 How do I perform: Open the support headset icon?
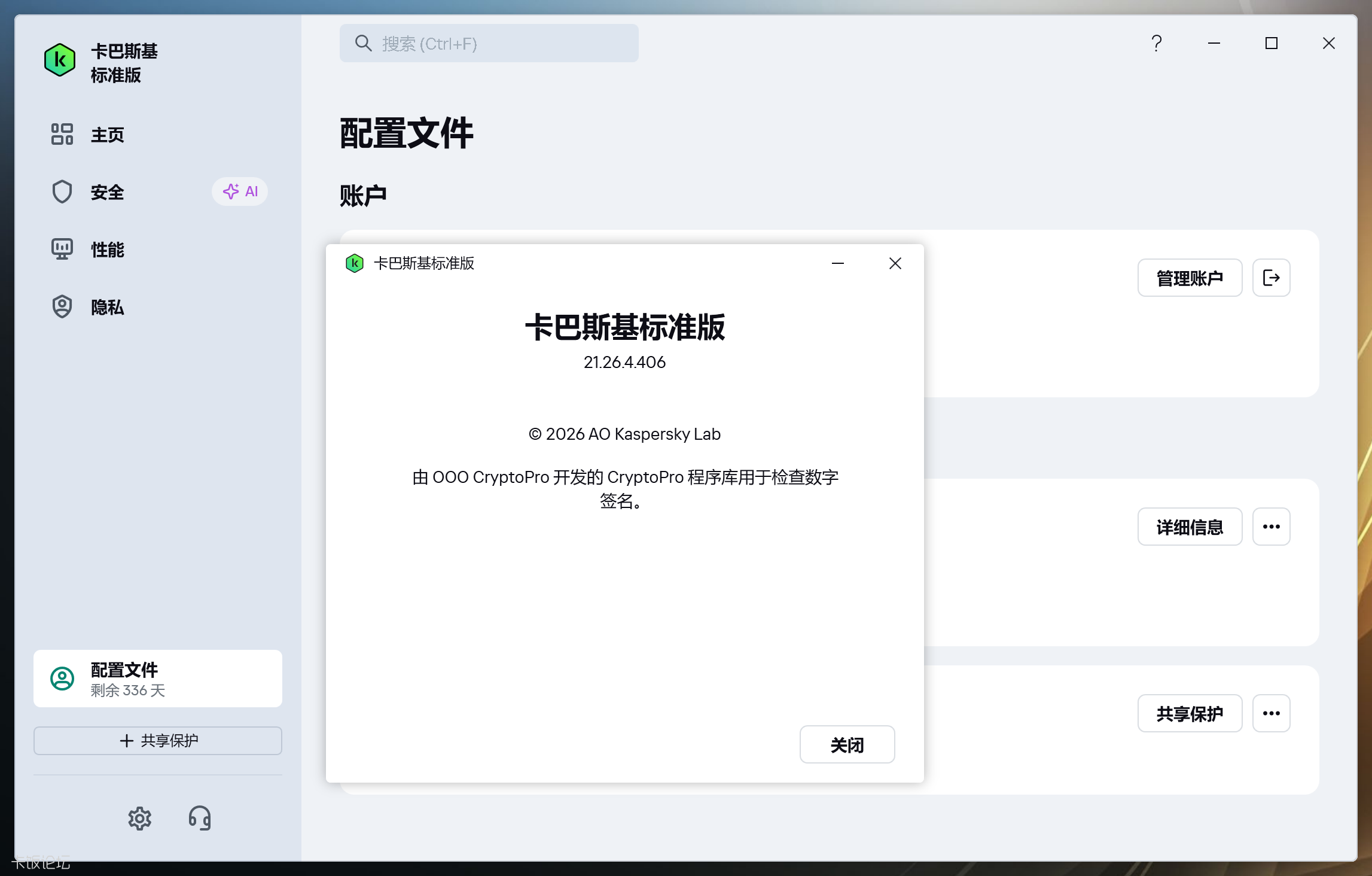tap(200, 818)
